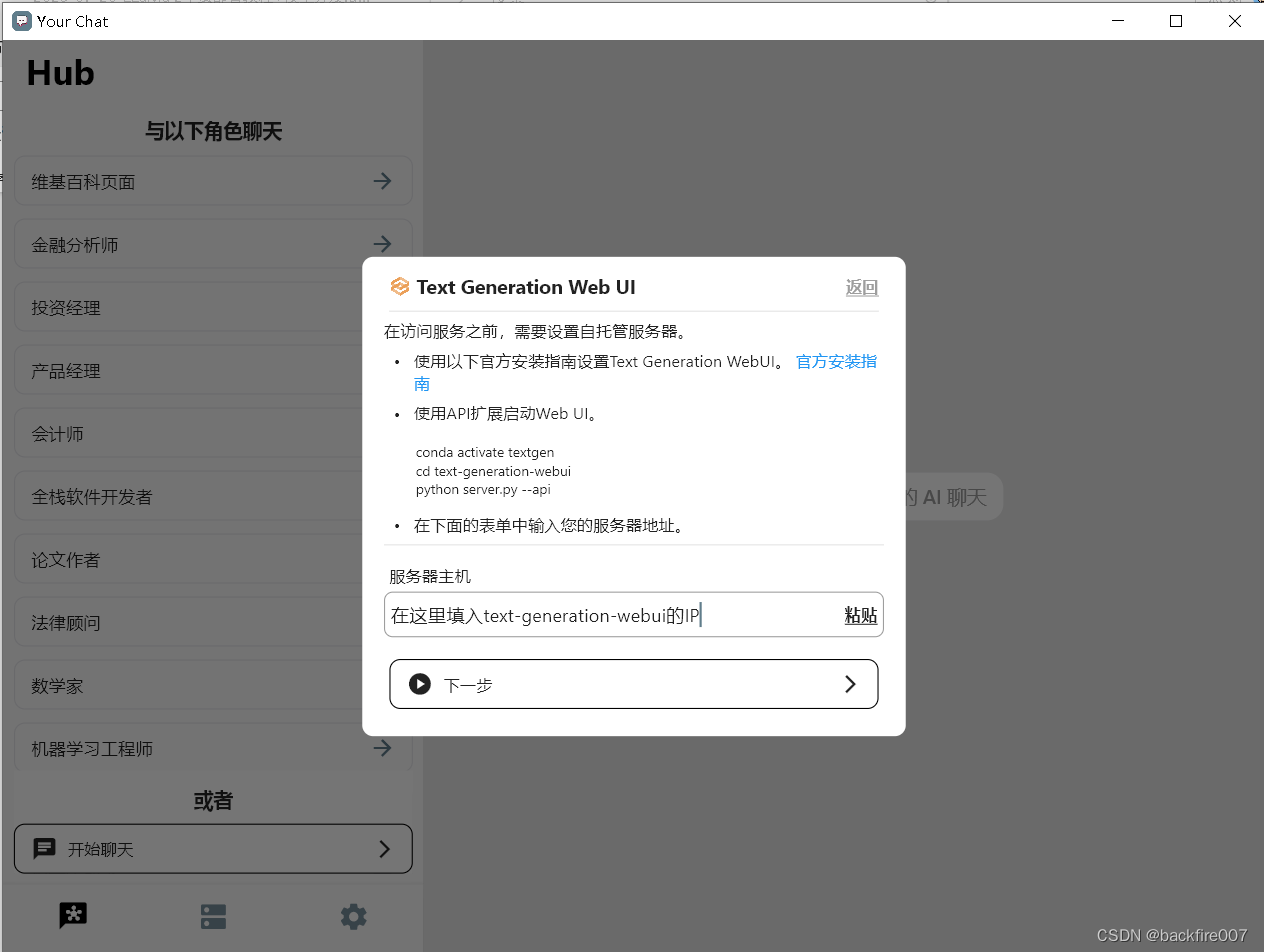The height and width of the screenshot is (952, 1264).
Task: Select the 法律顾问 role
Action: (213, 623)
